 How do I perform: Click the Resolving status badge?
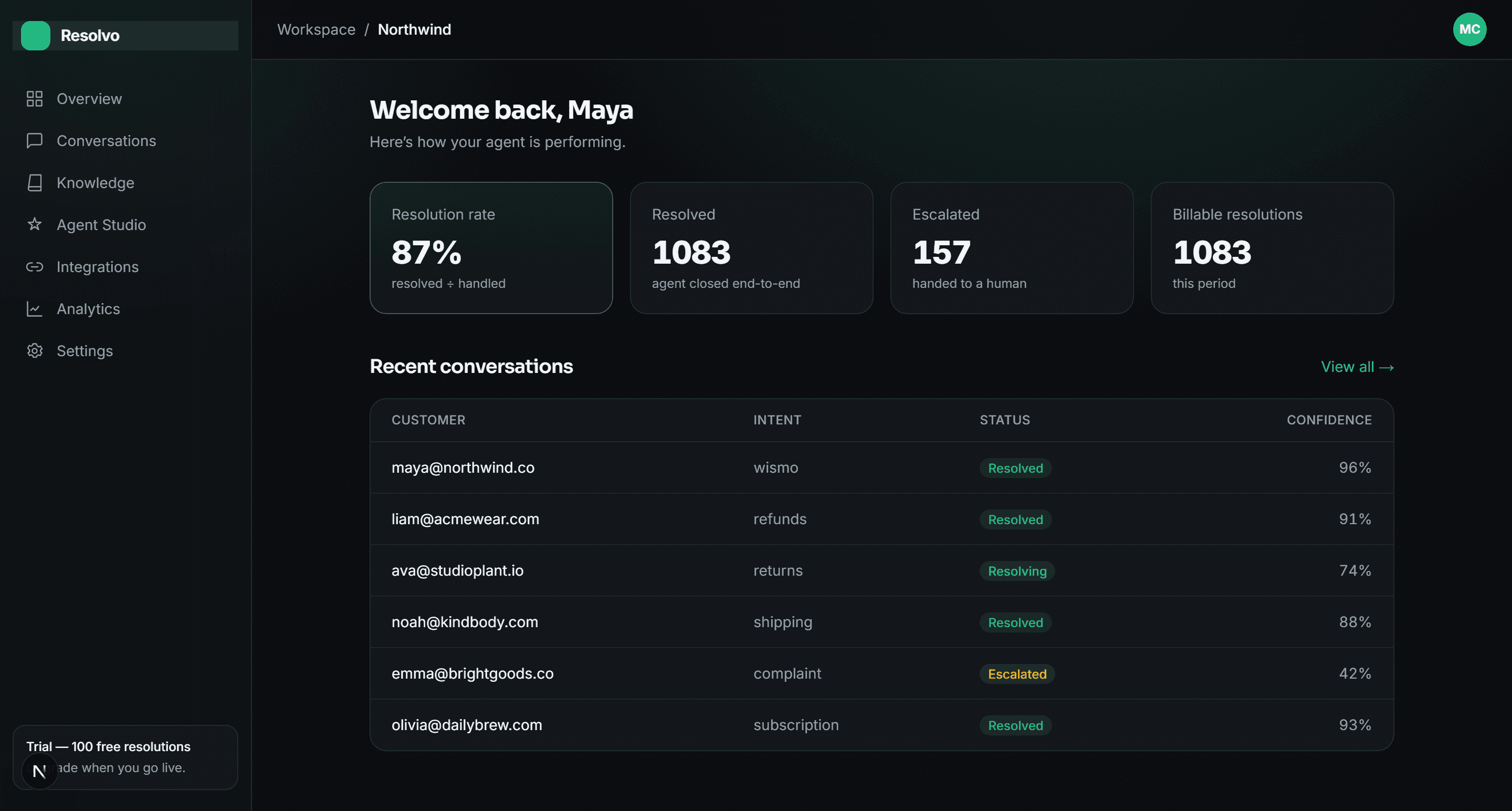tap(1016, 571)
